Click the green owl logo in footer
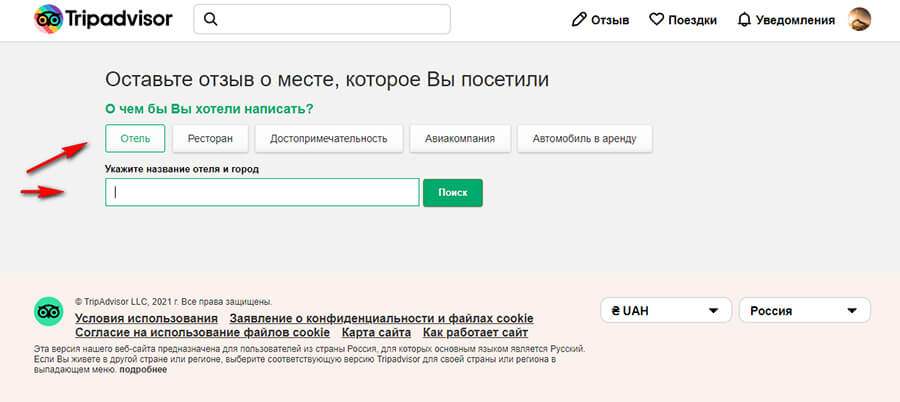The width and height of the screenshot is (900, 402). [x=49, y=312]
